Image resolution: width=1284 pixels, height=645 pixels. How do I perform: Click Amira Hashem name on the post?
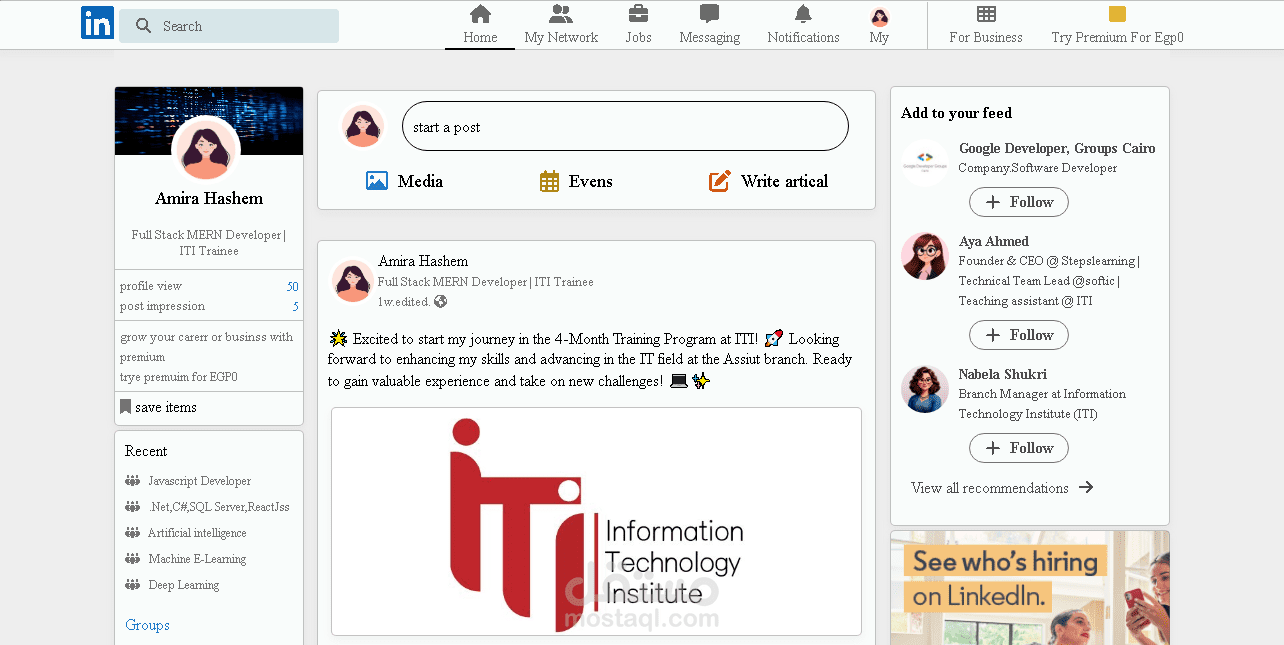point(423,261)
